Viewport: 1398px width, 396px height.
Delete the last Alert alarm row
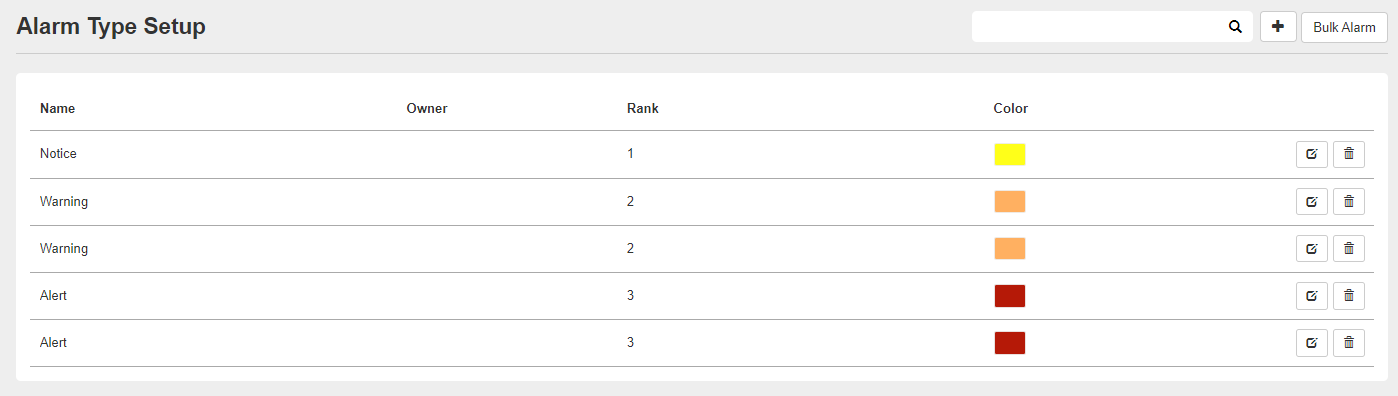coord(1348,342)
